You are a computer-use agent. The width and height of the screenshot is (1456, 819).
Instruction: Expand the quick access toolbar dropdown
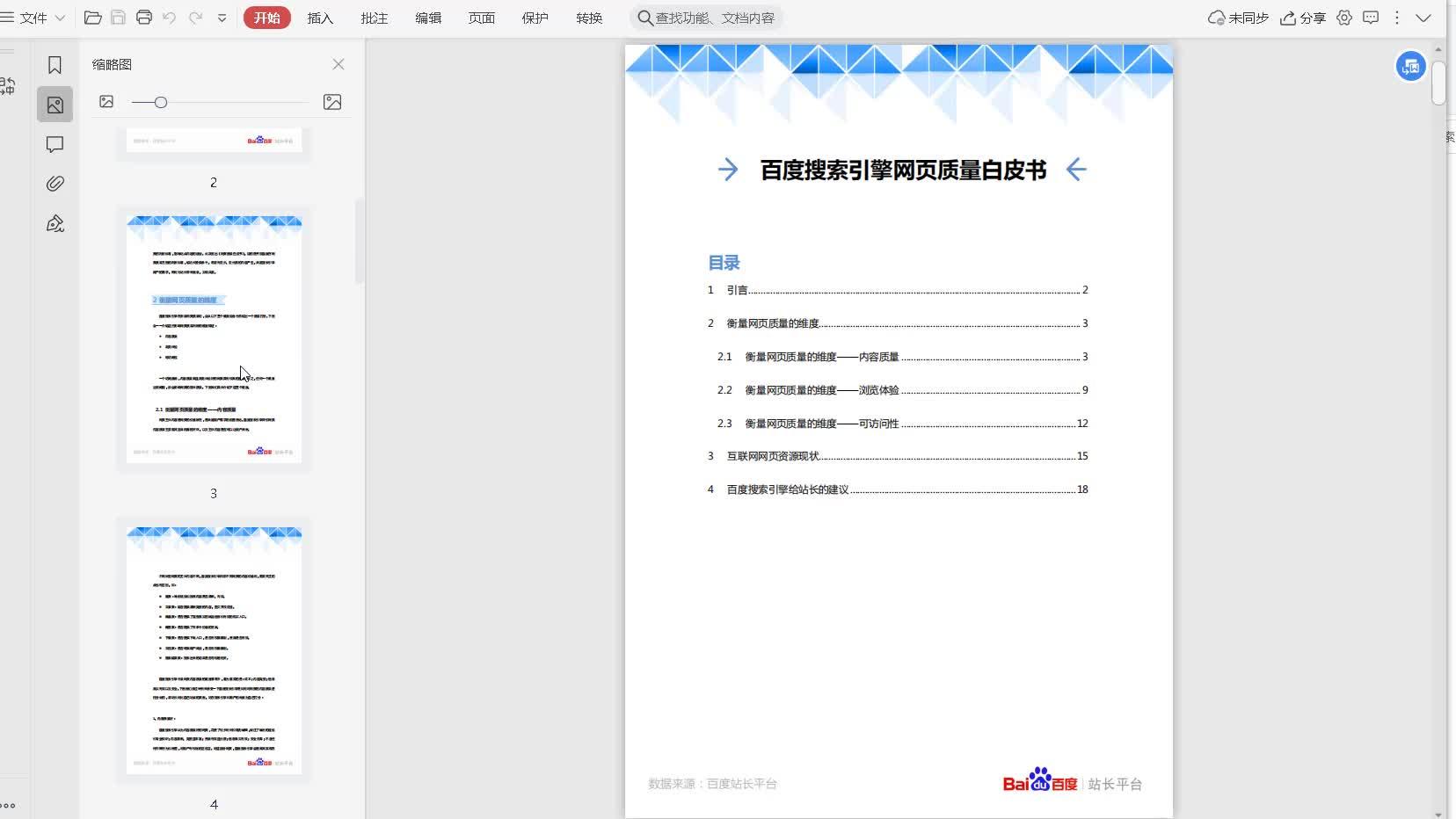click(222, 18)
